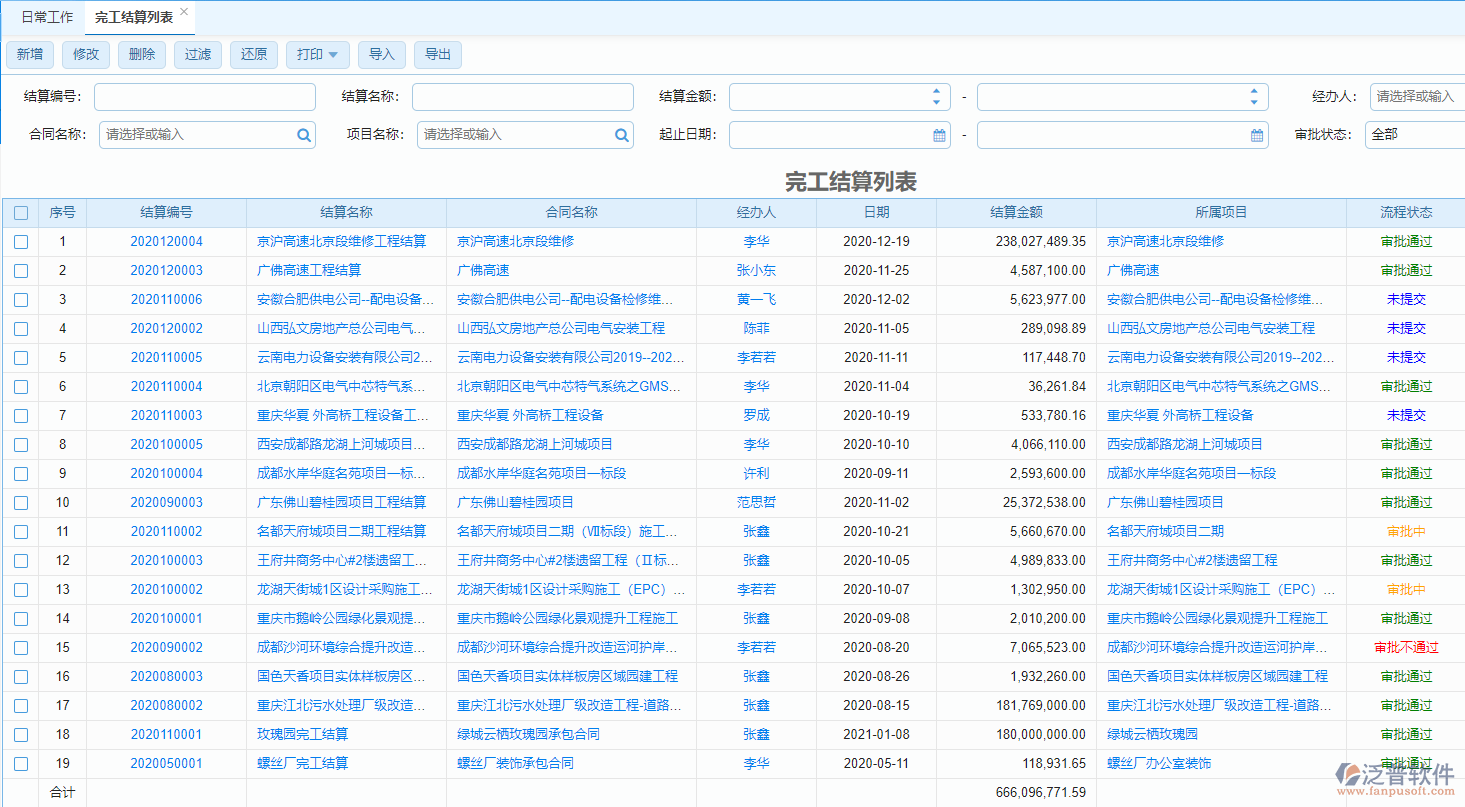Open the calendar picker for the end date
Screen dimensions: 1465x807
pos(1257,134)
